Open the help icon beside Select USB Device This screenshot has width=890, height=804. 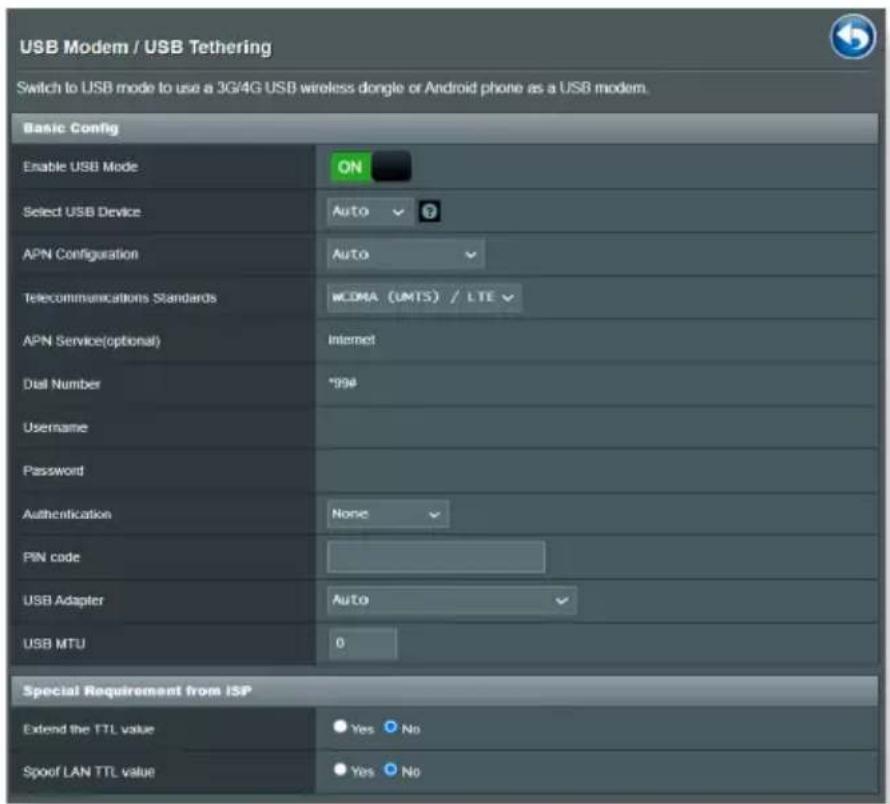point(430,211)
